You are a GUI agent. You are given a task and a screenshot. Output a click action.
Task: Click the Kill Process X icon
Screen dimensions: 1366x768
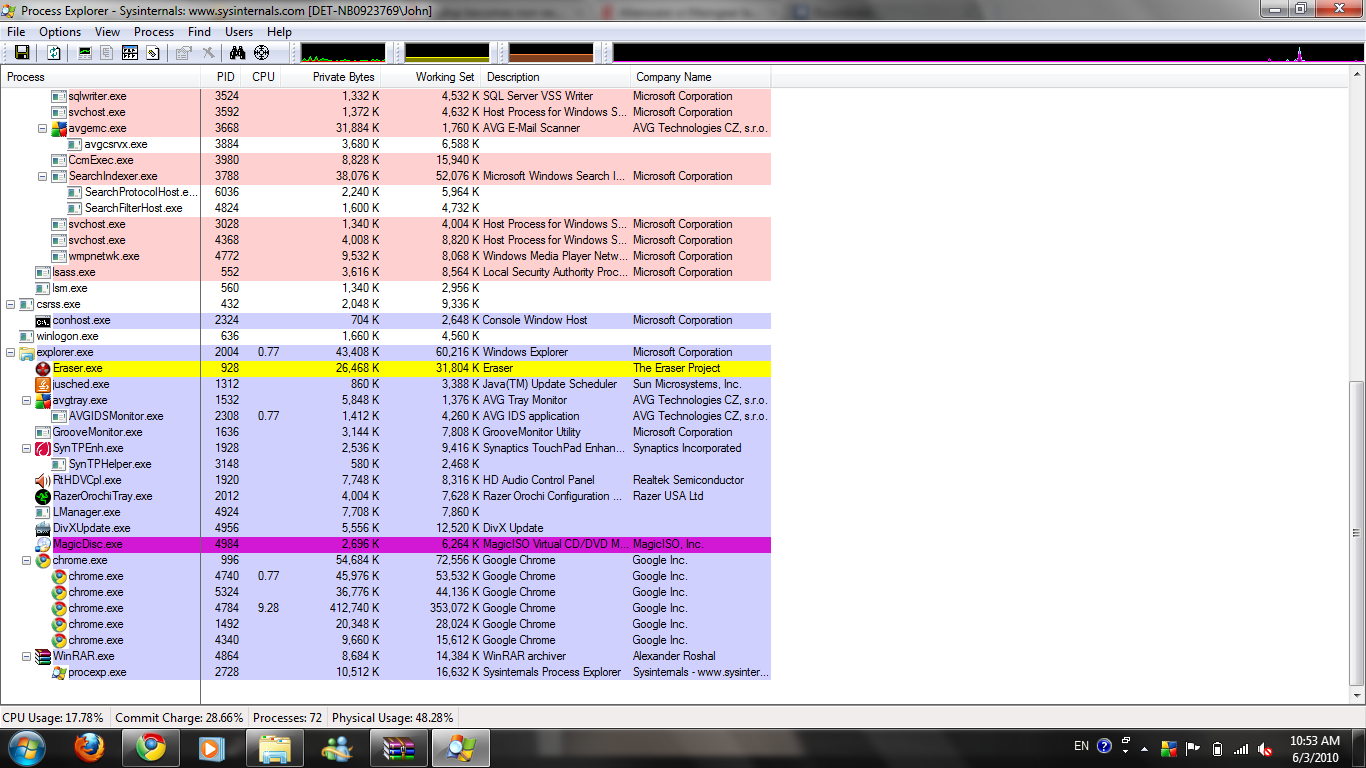208,53
